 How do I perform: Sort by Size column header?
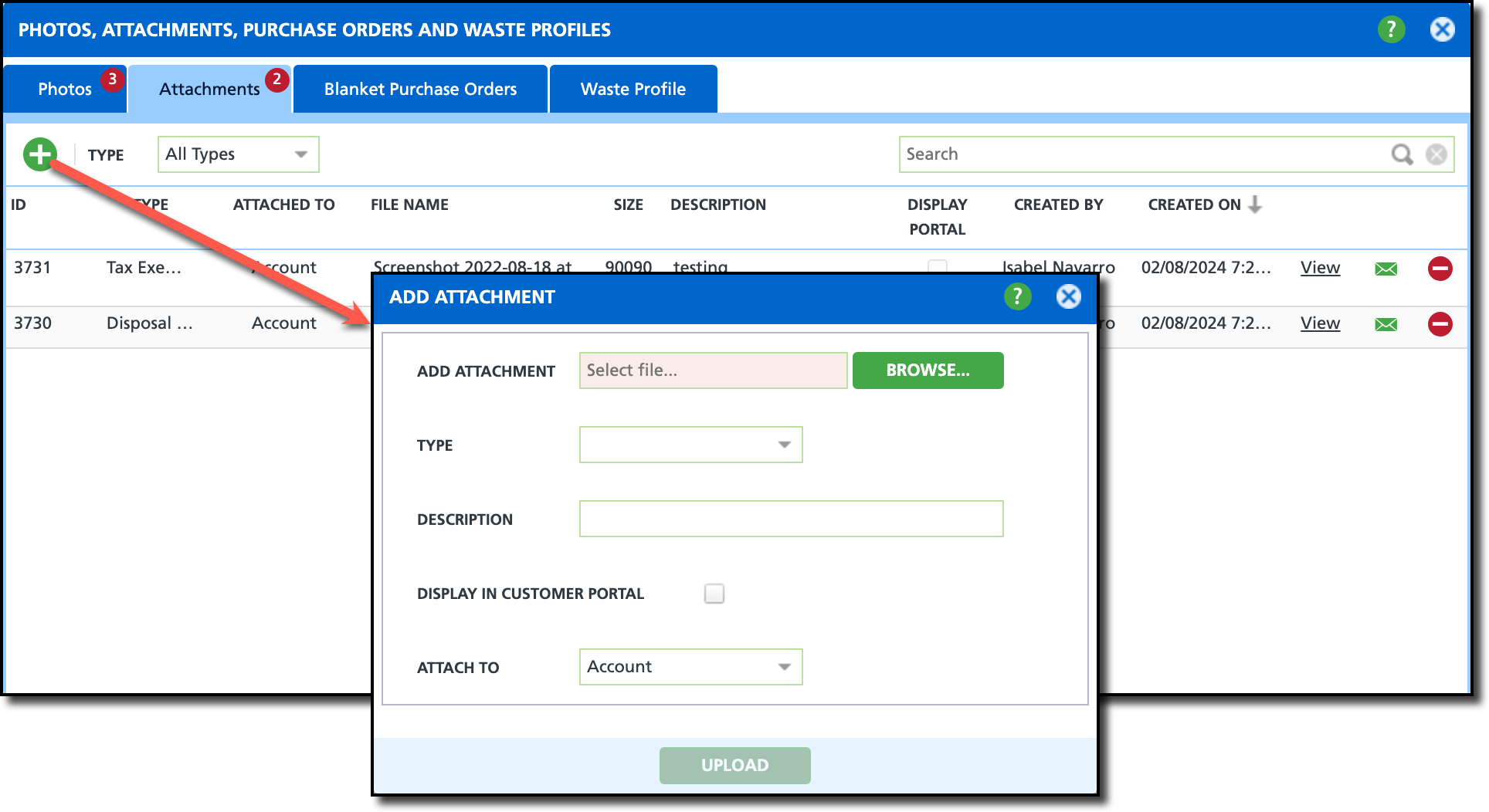pos(628,205)
